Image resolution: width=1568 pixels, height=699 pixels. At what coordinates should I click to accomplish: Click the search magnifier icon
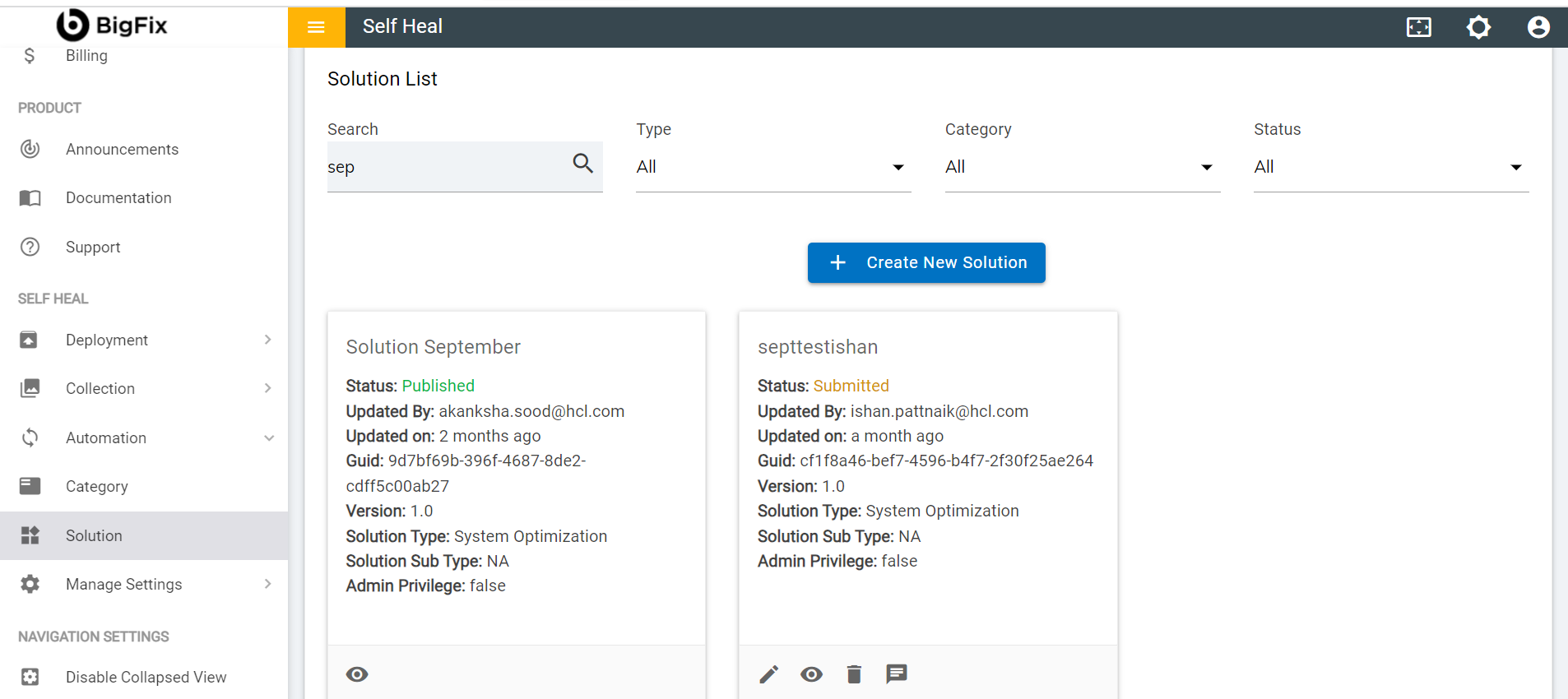(x=582, y=164)
